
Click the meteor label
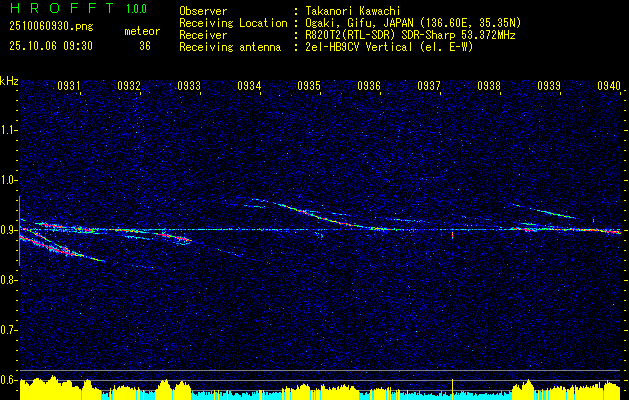(x=142, y=31)
